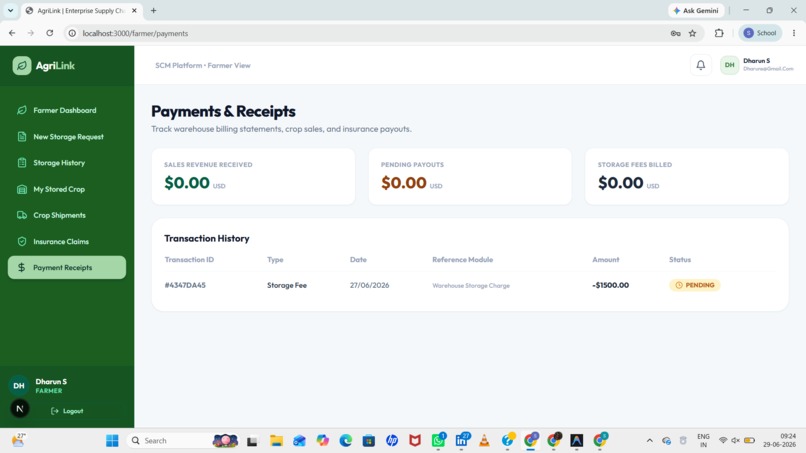Open VLC media player from taskbar
The width and height of the screenshot is (806, 453).
click(484, 441)
